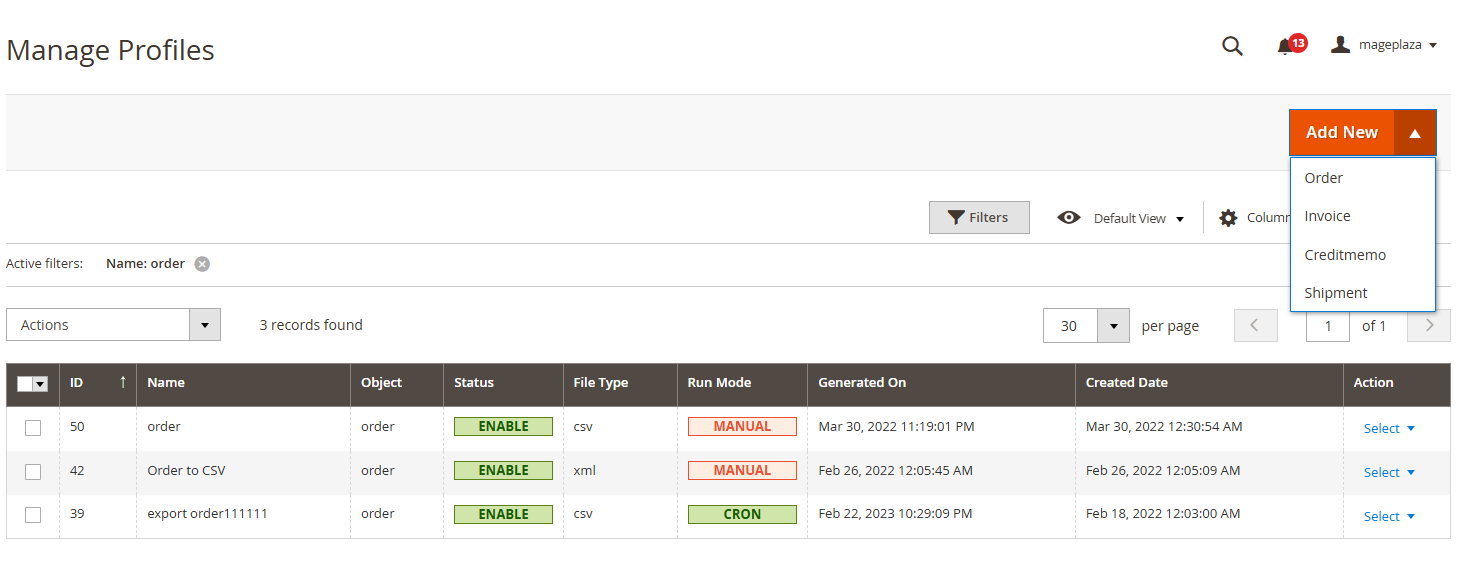The width and height of the screenshot is (1471, 571).
Task: Choose Invoice from Add New menu
Action: click(1327, 216)
